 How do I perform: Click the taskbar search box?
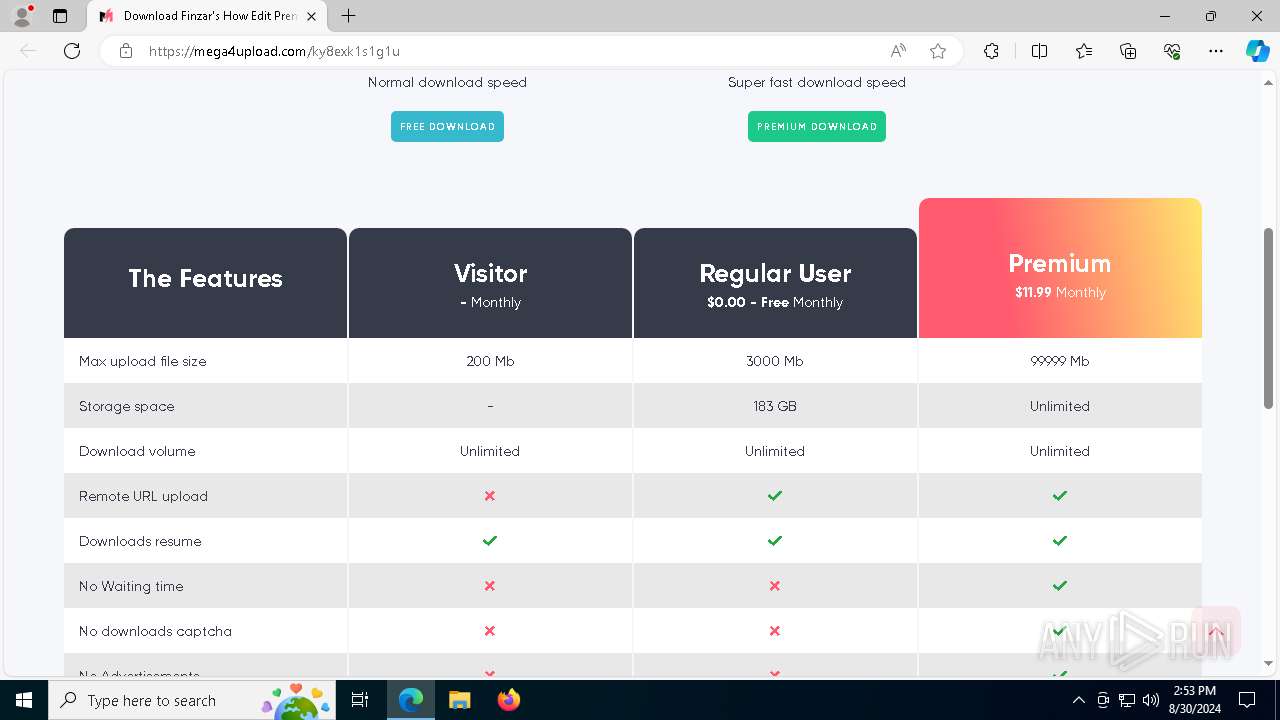coord(193,700)
